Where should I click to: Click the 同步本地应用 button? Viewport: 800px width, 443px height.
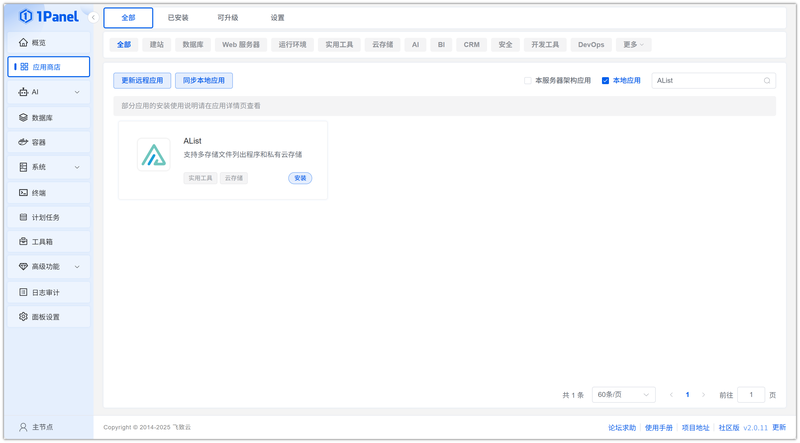point(204,81)
